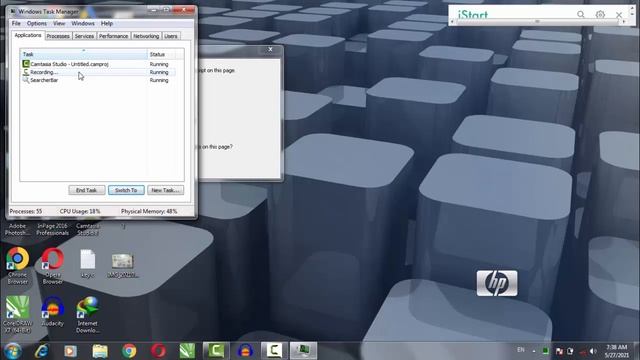This screenshot has width=640, height=360.
Task: Switch to Camtasia Recorder taskbar window
Action: tap(274, 351)
